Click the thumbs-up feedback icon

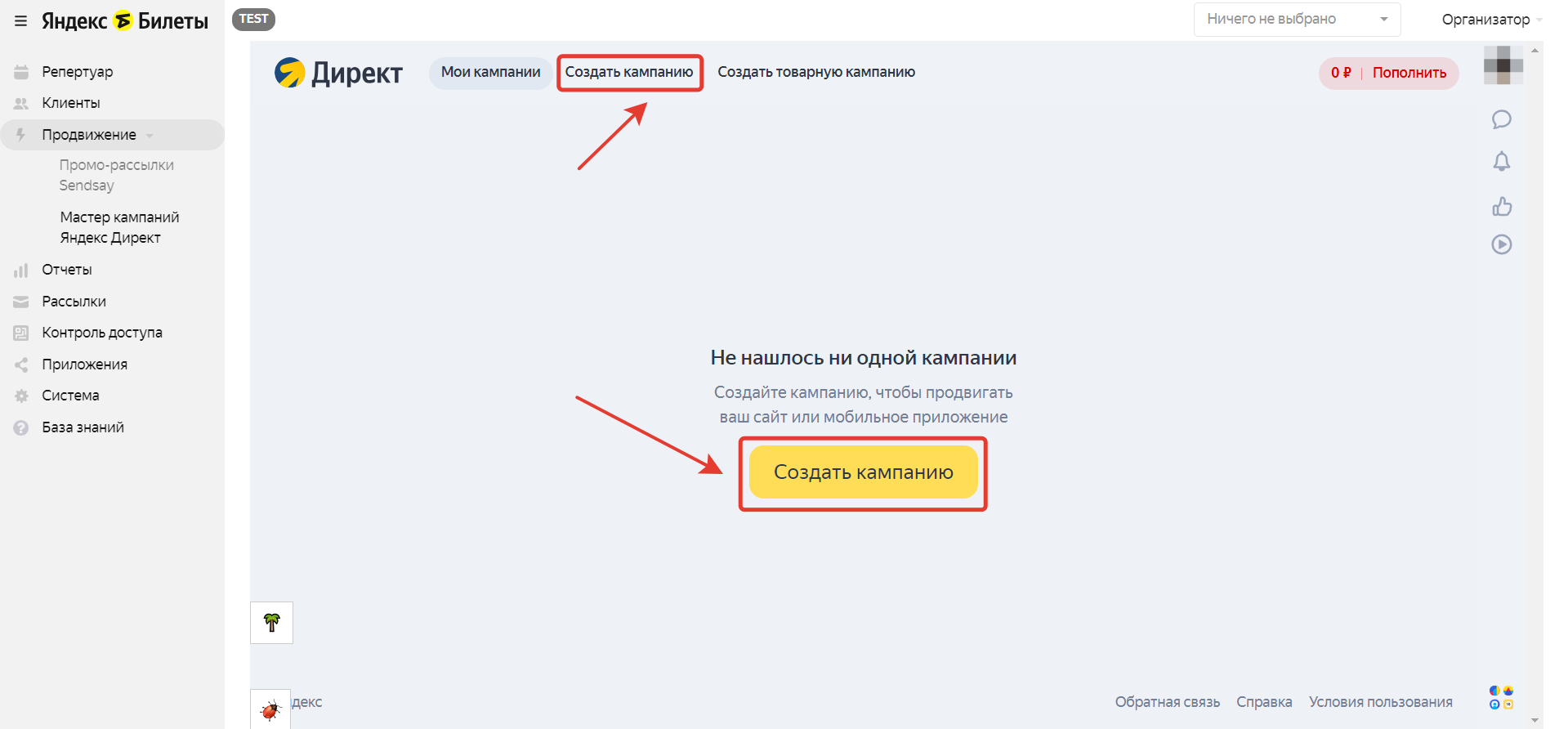pyautogui.click(x=1502, y=206)
